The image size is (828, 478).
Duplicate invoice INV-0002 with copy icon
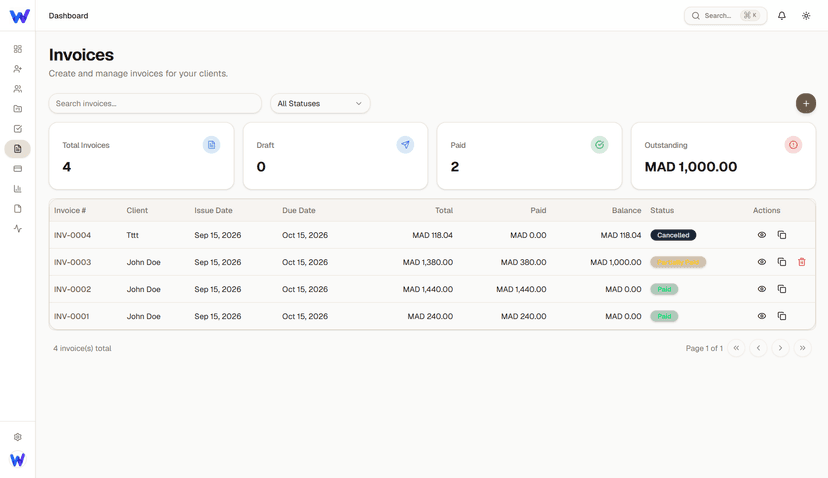782,289
